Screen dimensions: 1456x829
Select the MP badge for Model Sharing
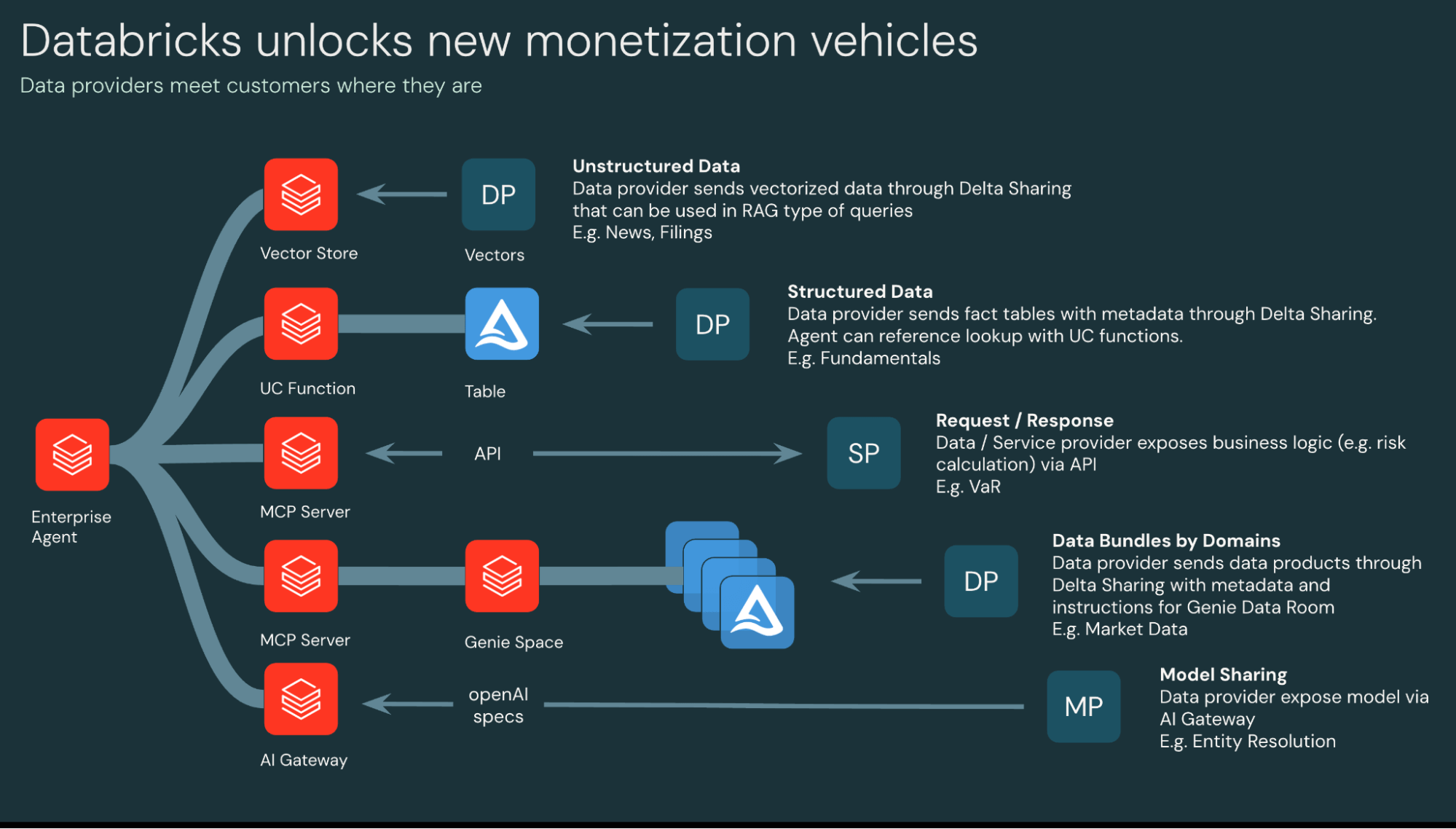click(x=1083, y=706)
